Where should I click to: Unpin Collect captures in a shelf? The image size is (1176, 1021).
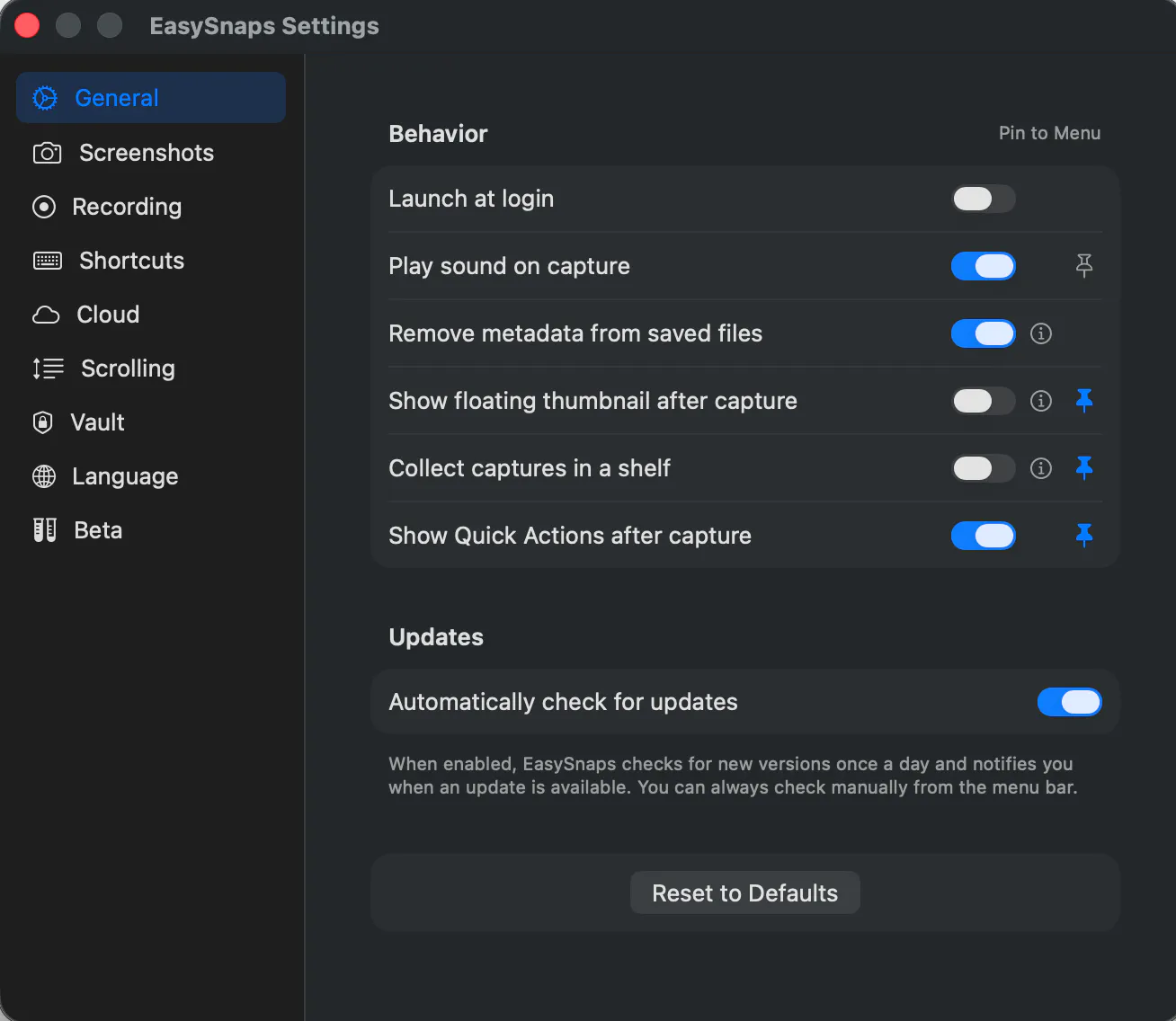1084,467
